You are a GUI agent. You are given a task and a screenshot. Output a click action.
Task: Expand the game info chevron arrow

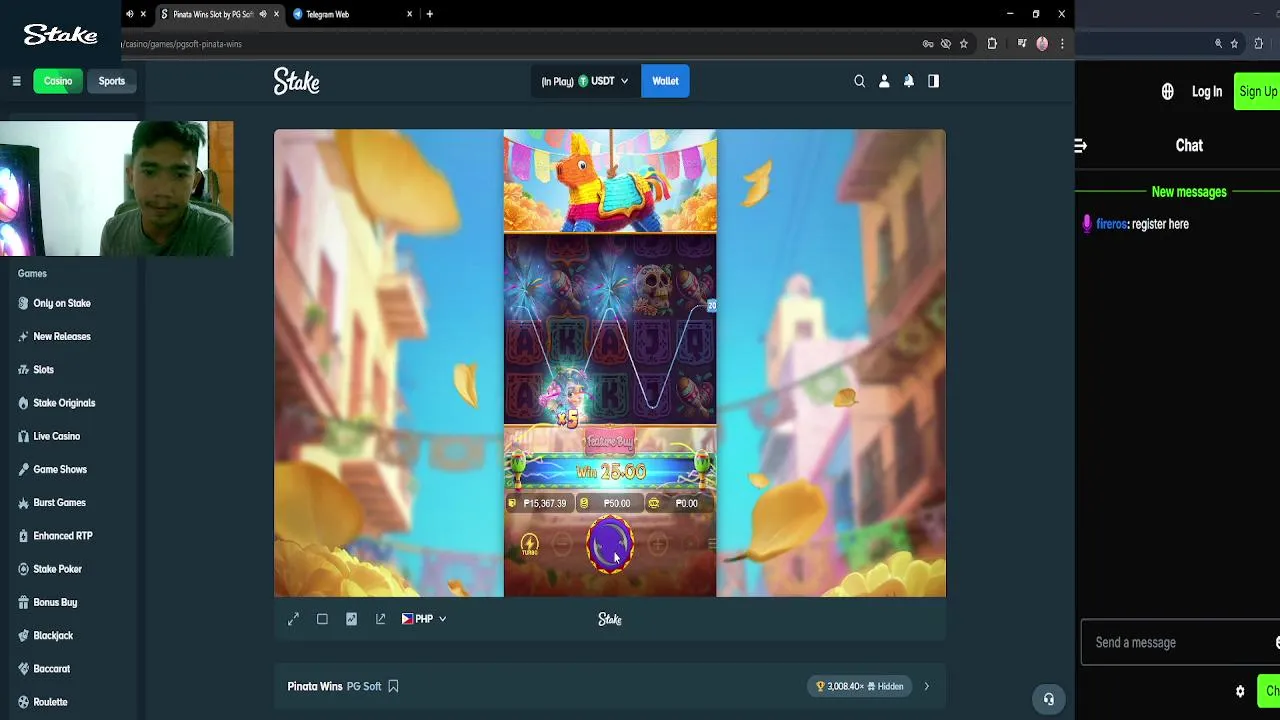pyautogui.click(x=926, y=686)
